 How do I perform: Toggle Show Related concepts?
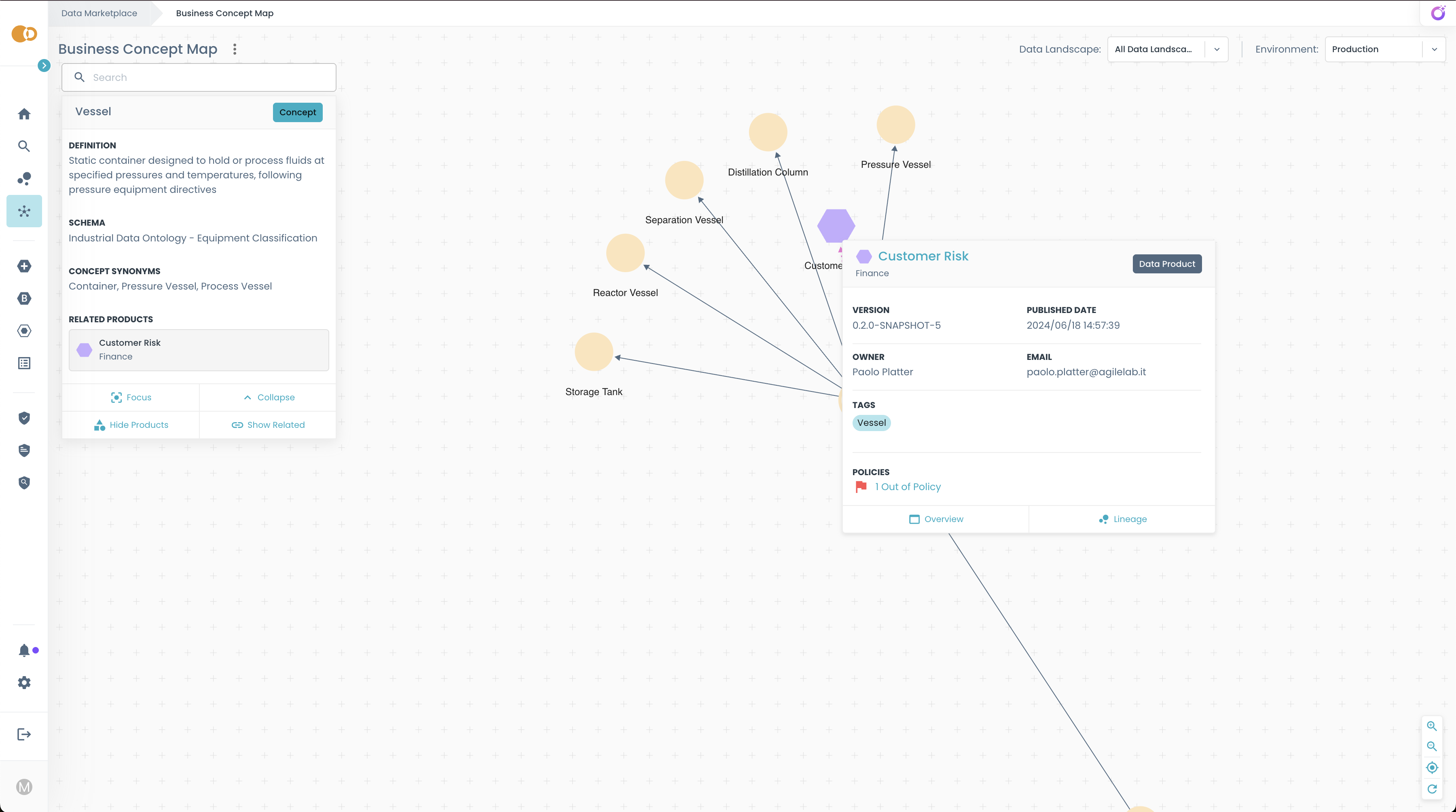coord(268,425)
